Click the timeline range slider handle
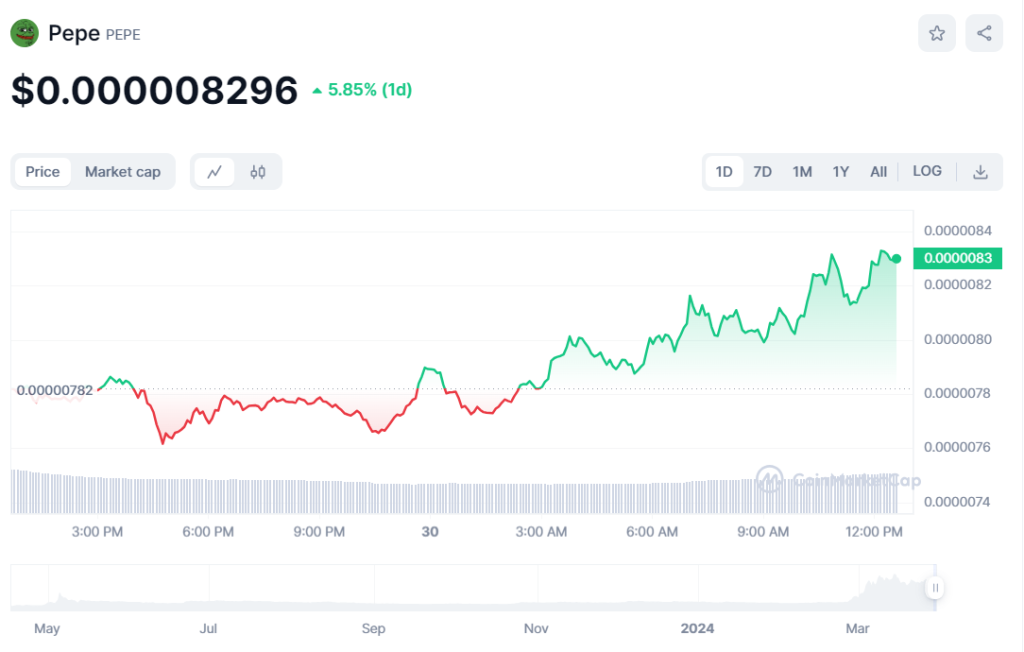 935,588
